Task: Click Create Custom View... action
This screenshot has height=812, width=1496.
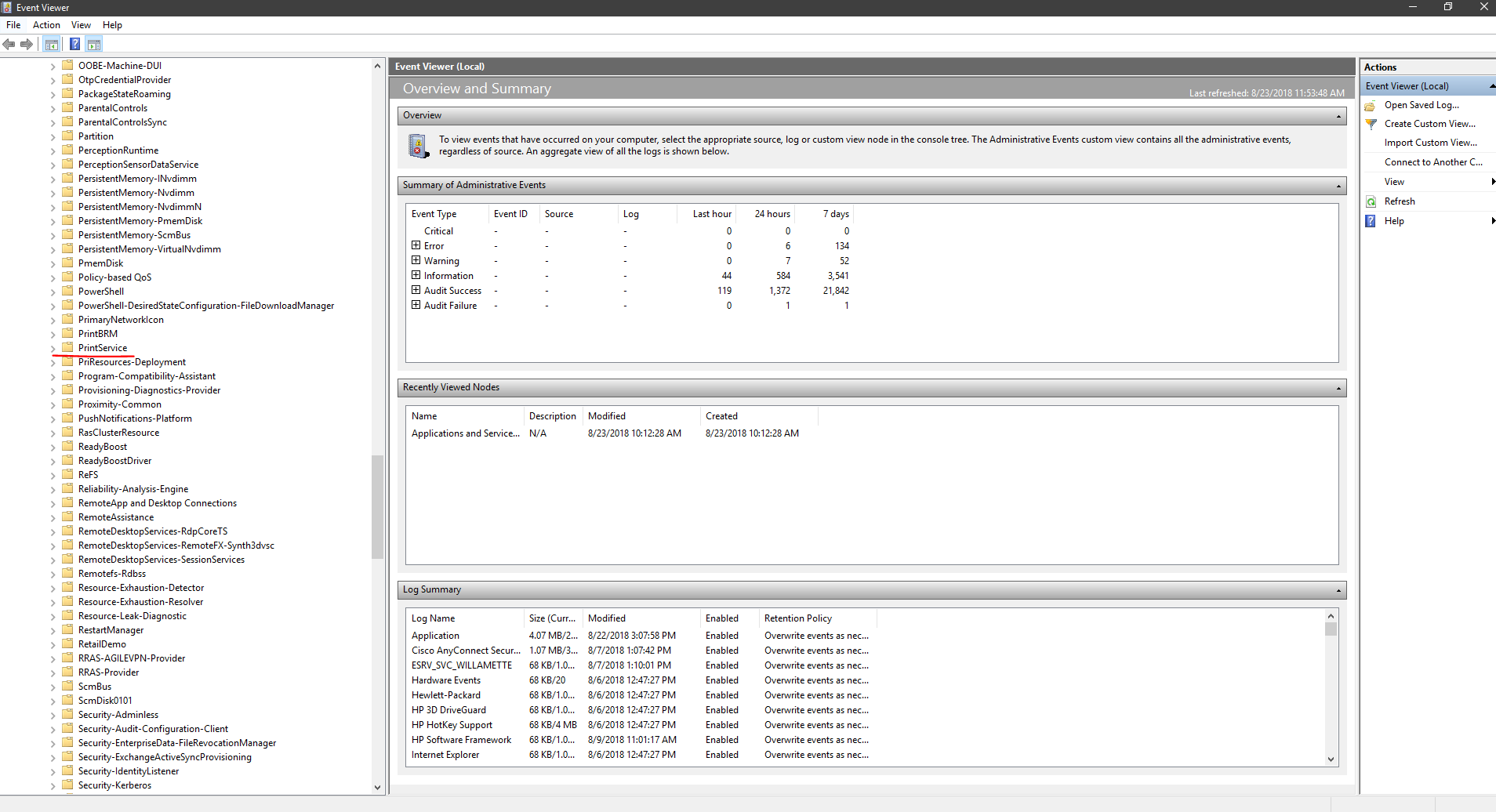Action: [x=1429, y=124]
